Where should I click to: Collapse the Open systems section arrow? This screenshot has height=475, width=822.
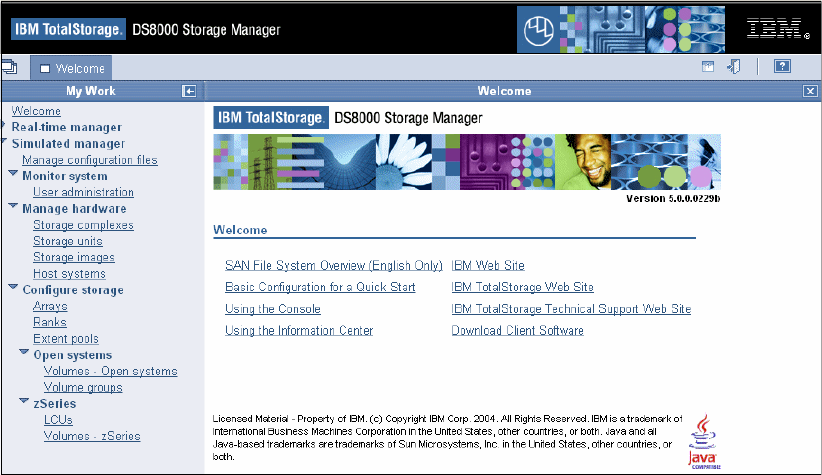pos(24,352)
